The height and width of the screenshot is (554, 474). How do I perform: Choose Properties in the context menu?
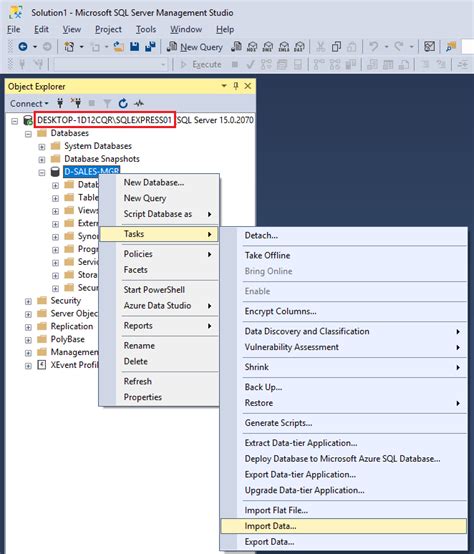tap(159, 397)
